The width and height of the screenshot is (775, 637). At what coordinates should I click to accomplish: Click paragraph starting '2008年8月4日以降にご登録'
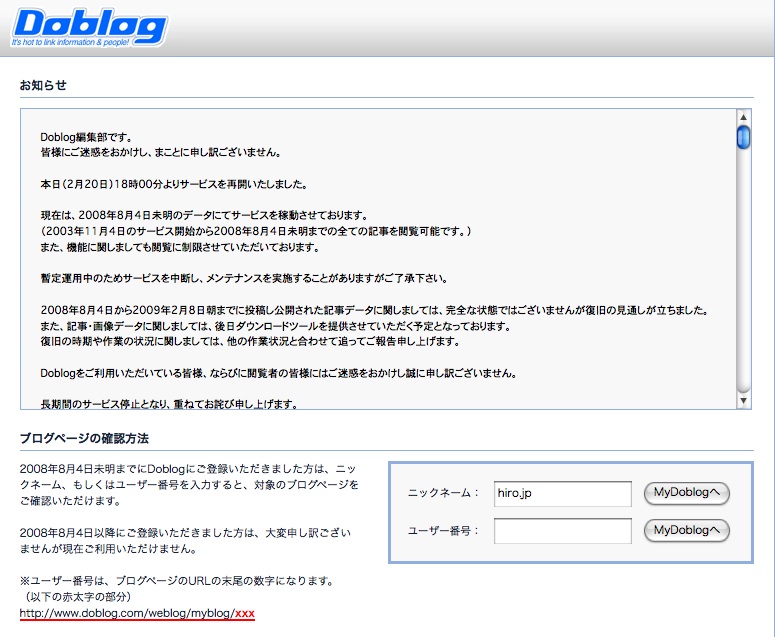pyautogui.click(x=185, y=541)
